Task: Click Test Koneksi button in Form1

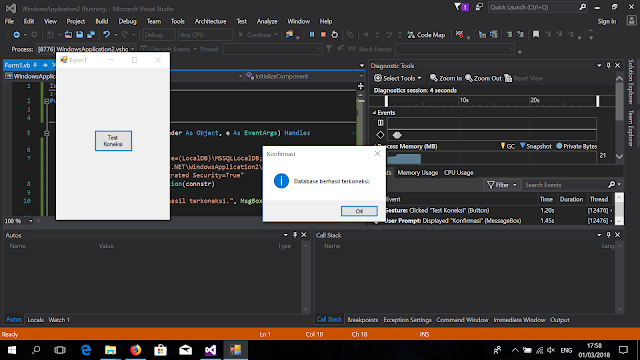Action: click(113, 141)
